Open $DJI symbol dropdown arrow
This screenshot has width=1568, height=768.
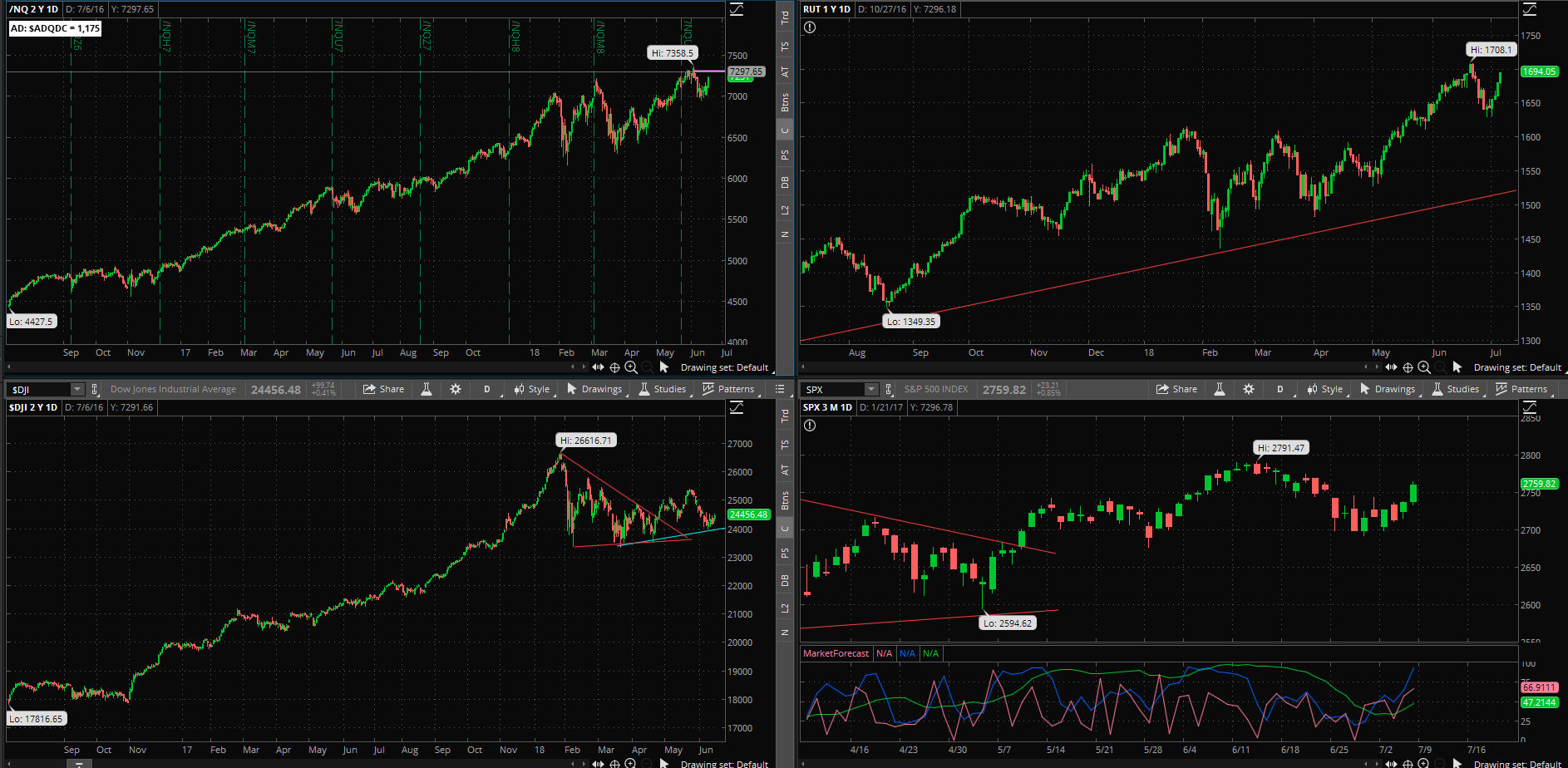tap(77, 389)
